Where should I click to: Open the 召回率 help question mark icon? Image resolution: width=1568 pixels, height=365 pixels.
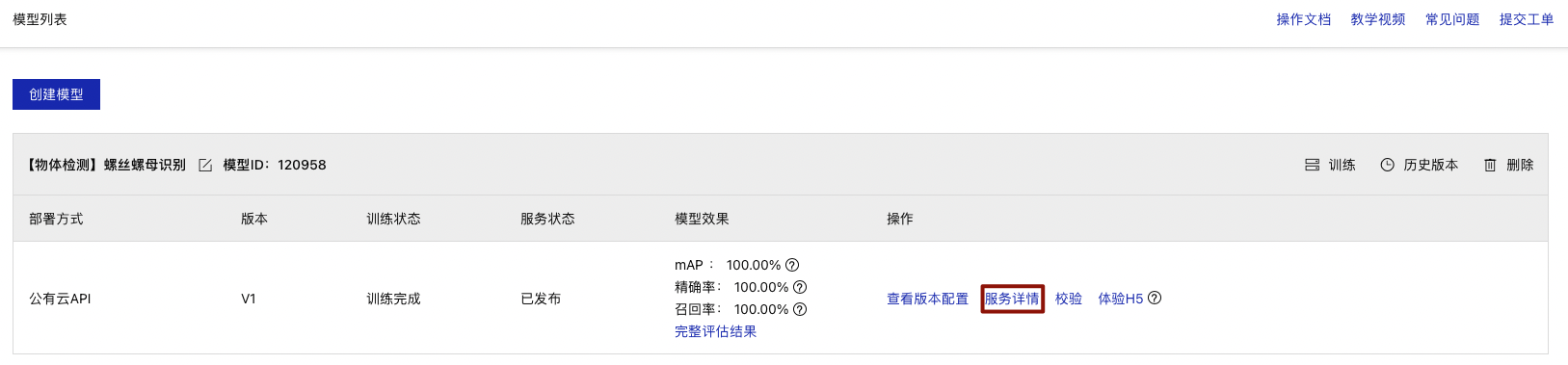(800, 309)
